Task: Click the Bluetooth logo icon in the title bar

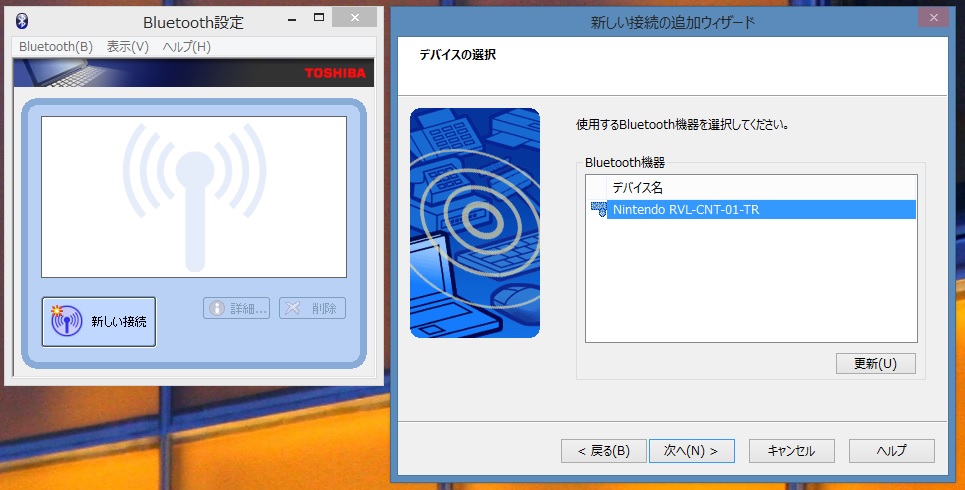Action: tap(22, 21)
